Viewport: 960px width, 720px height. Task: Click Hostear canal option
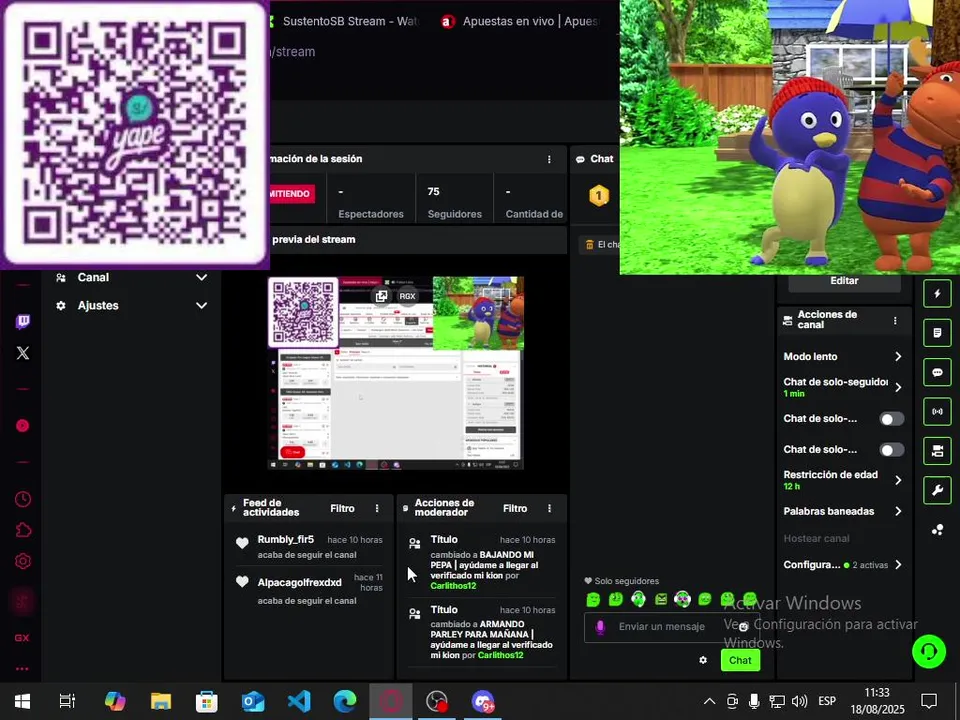point(817,539)
